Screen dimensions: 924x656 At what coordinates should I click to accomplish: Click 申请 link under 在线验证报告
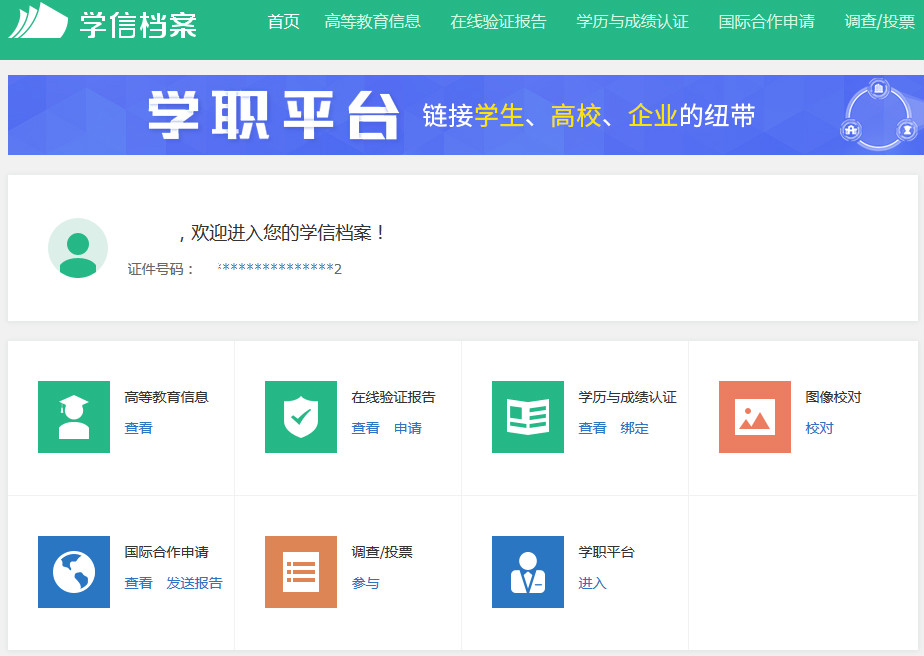[x=408, y=428]
